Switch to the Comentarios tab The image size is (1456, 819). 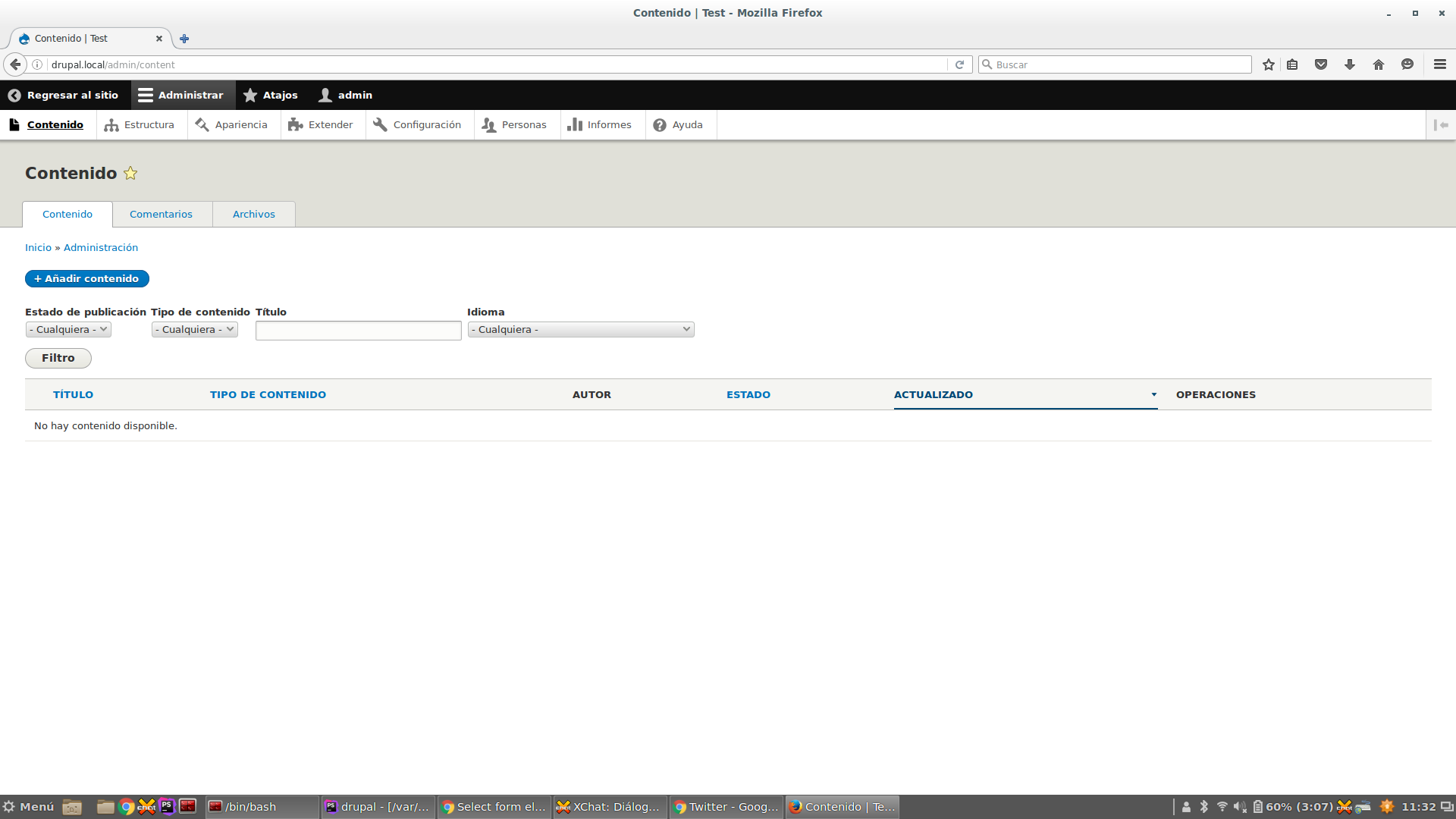[161, 215]
